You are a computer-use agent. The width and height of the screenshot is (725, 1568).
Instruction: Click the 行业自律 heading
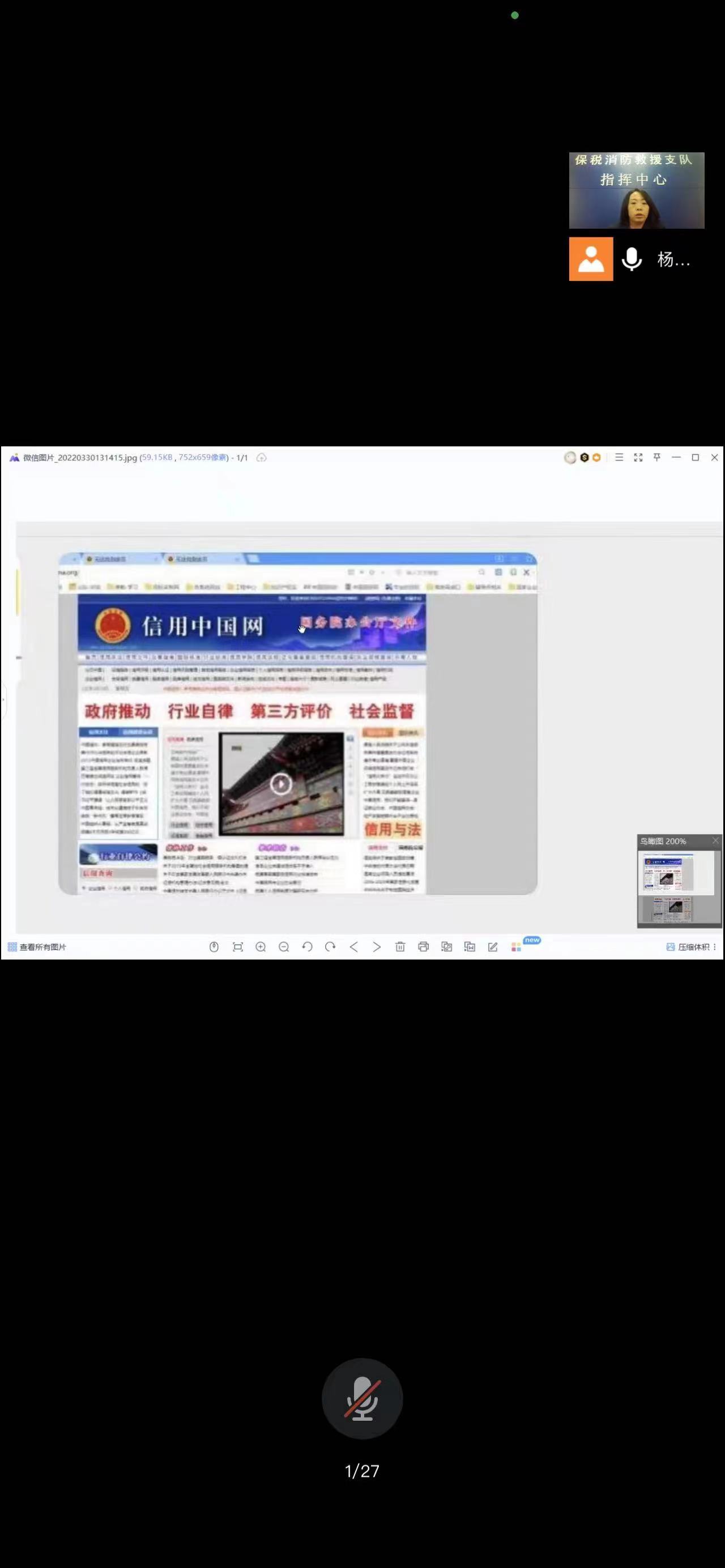(x=201, y=711)
